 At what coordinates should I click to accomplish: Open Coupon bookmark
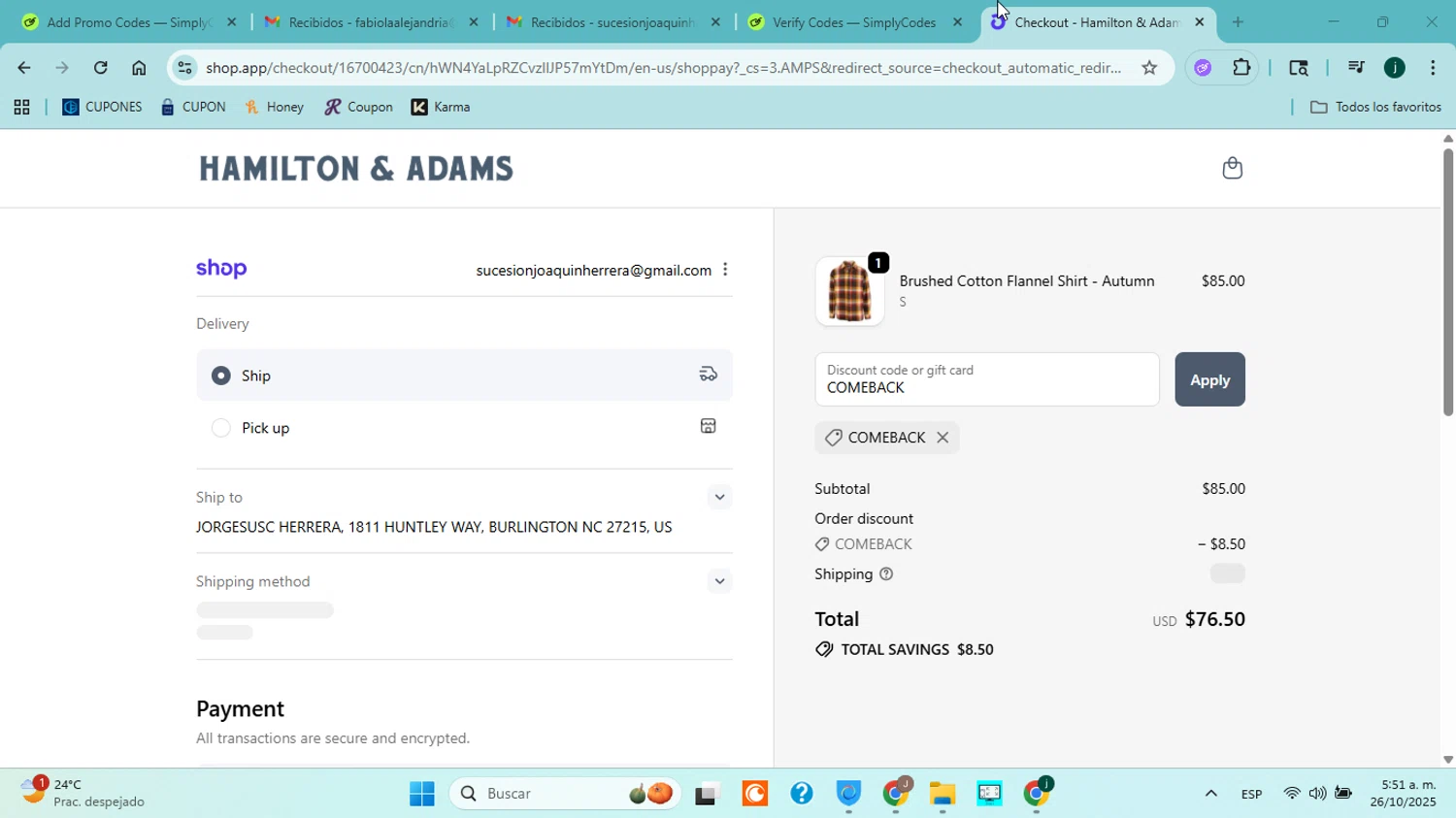[358, 108]
